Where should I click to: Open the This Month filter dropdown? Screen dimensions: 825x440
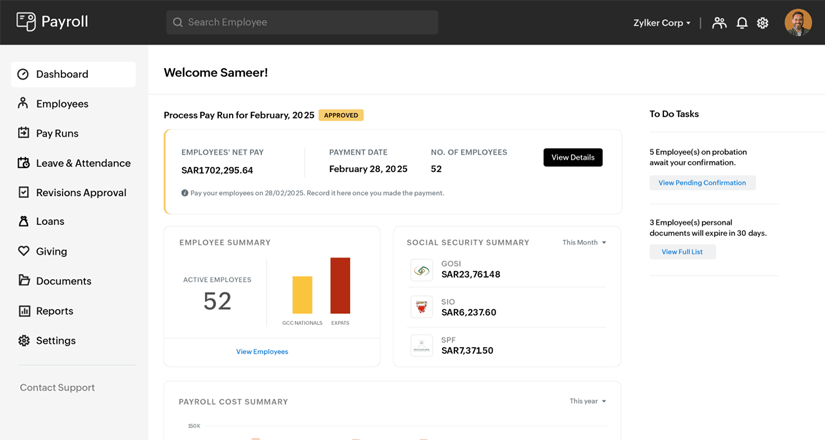tap(584, 243)
